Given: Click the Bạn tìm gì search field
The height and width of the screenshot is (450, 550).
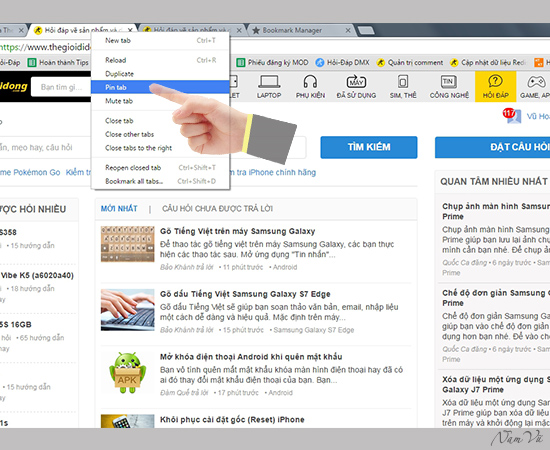Looking at the screenshot, I should pos(61,87).
